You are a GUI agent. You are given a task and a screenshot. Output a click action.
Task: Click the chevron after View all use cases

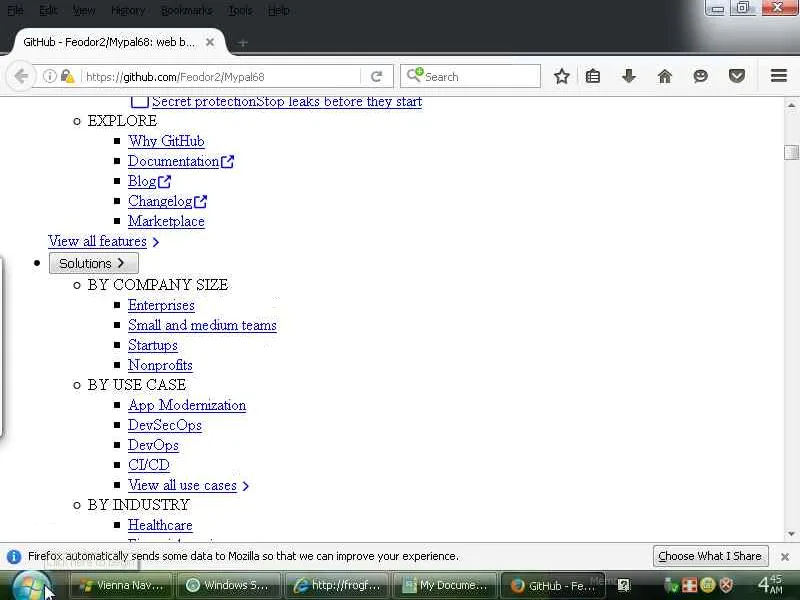245,486
